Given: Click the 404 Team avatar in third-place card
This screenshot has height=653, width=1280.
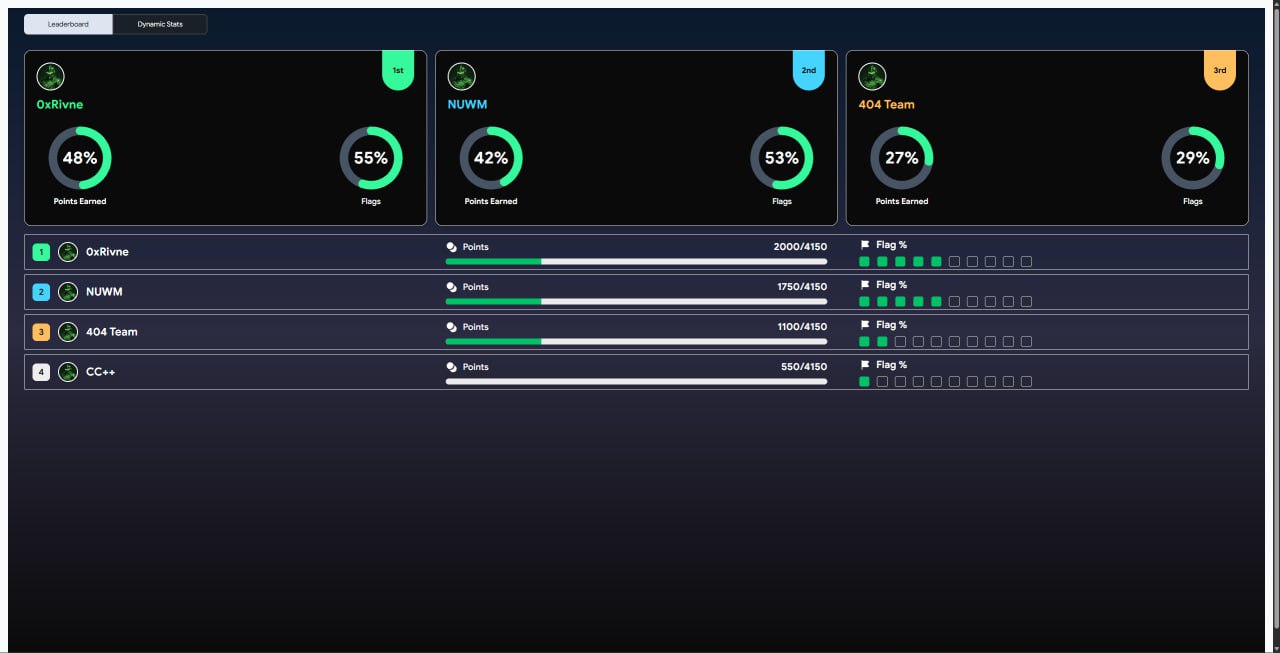Looking at the screenshot, I should 872,77.
